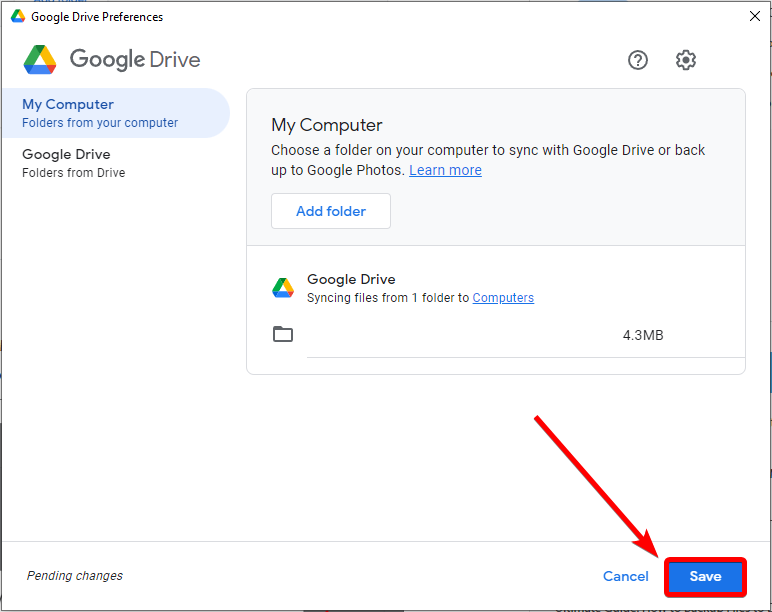772x612 pixels.
Task: Click the Pending changes status text
Action: [75, 576]
